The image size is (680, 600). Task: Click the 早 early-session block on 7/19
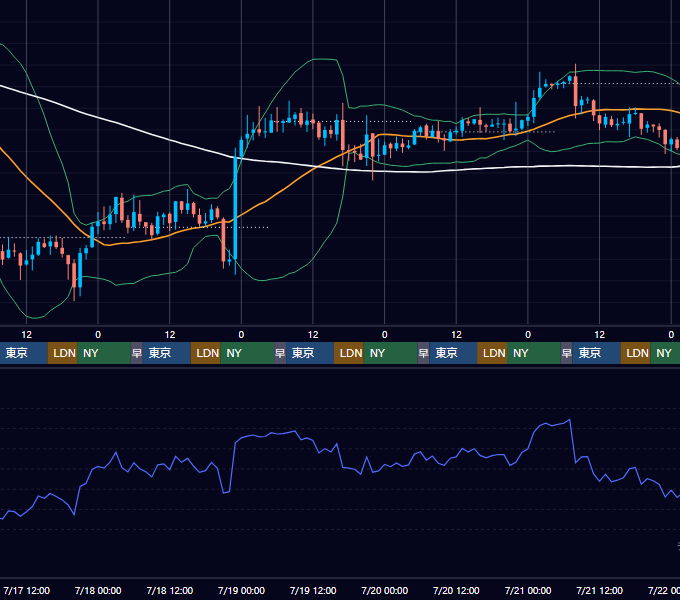click(x=280, y=353)
